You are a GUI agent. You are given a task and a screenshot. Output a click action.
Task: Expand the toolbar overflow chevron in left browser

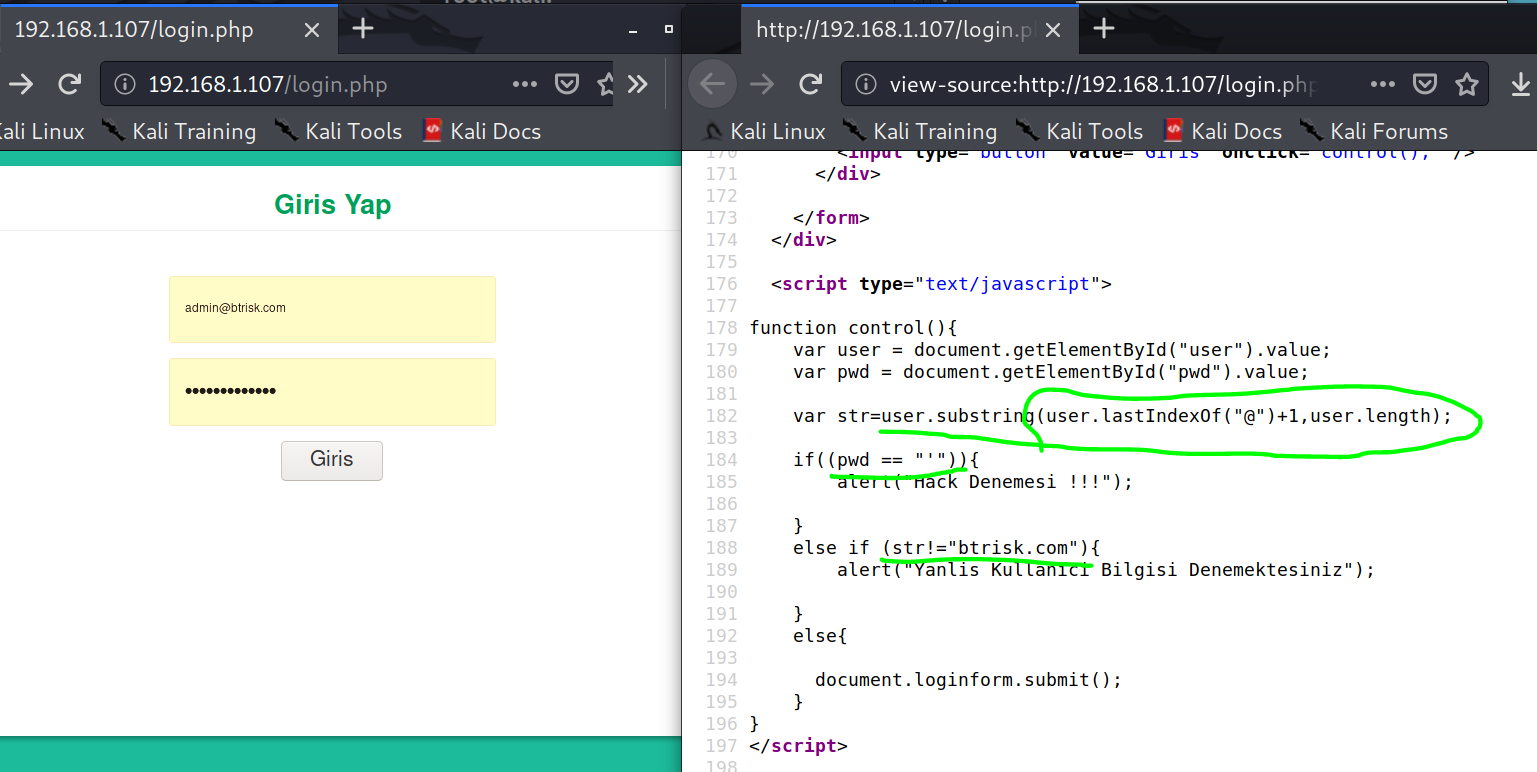[637, 85]
